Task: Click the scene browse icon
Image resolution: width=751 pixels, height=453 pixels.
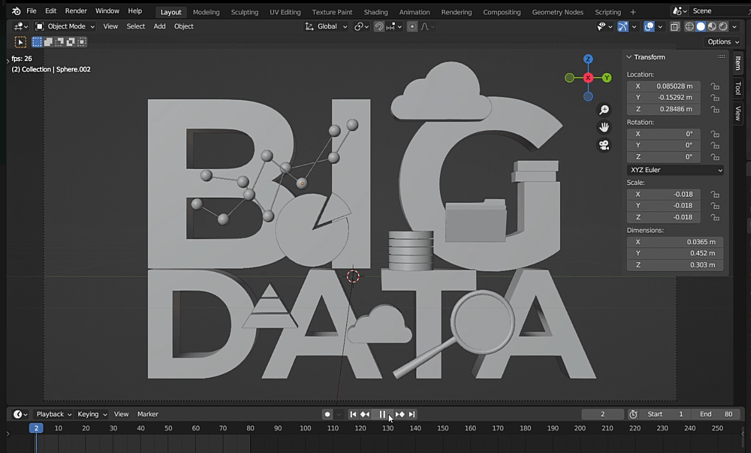Action: point(680,11)
